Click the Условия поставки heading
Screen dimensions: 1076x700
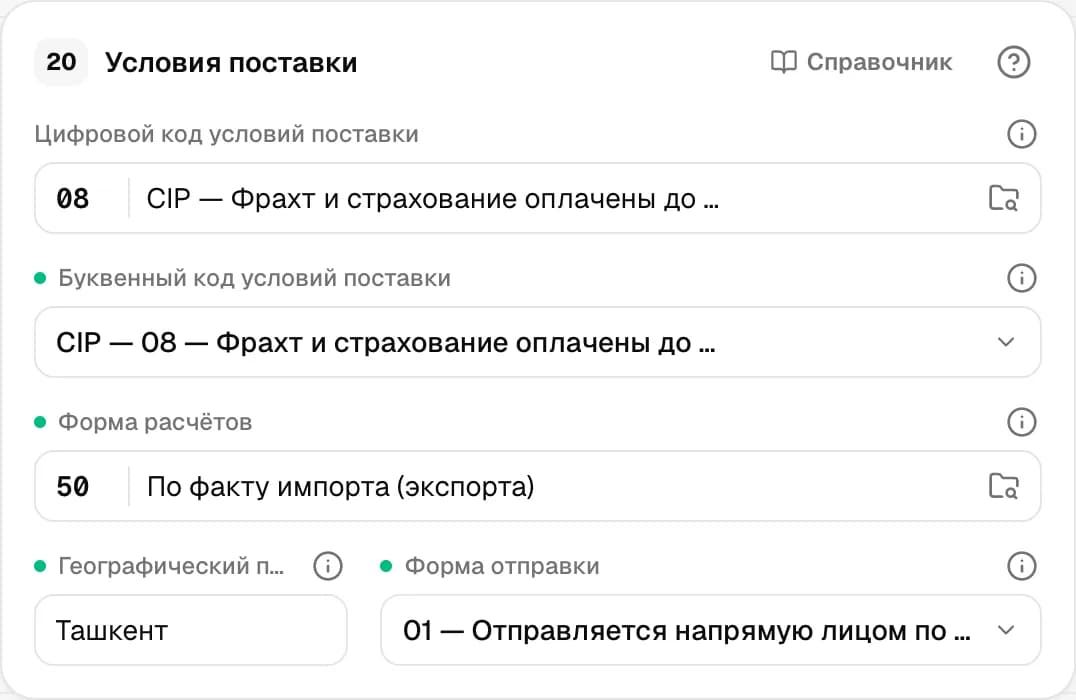click(231, 62)
